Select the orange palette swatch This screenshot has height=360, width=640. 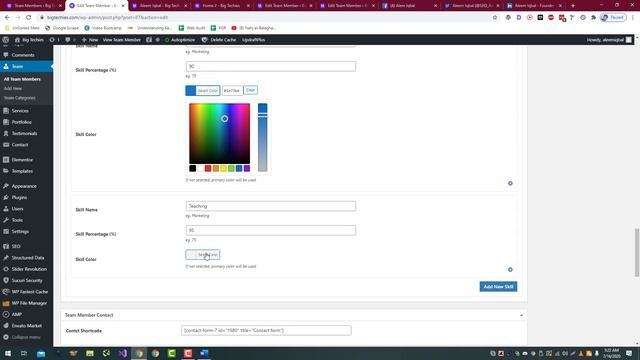click(216, 168)
